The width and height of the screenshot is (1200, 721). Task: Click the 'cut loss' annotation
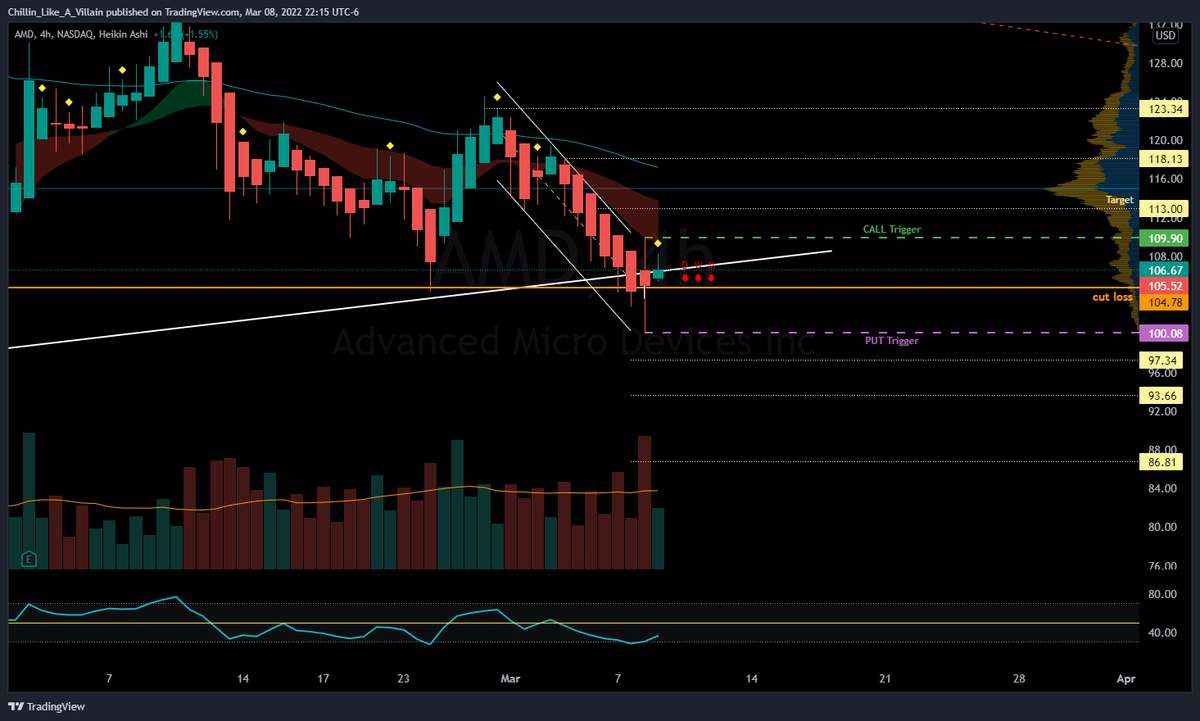[1112, 298]
